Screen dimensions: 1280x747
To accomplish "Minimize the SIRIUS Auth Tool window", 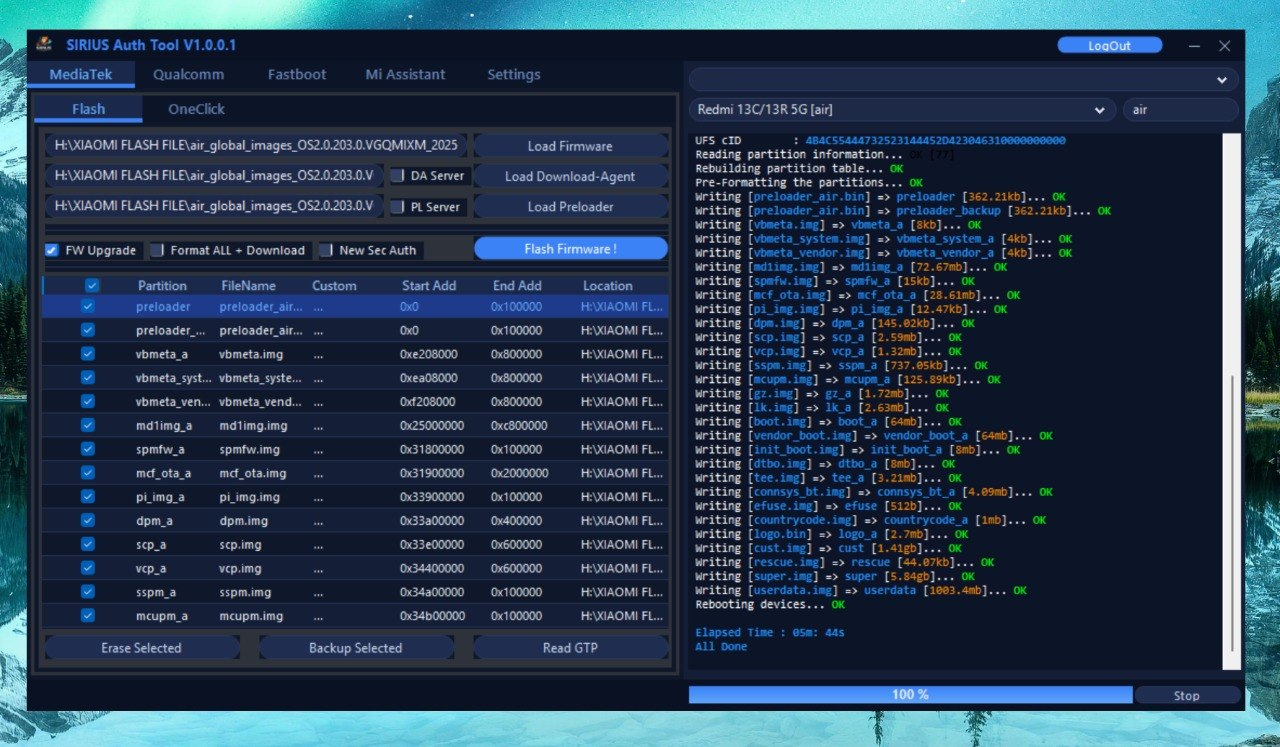I will (1195, 46).
